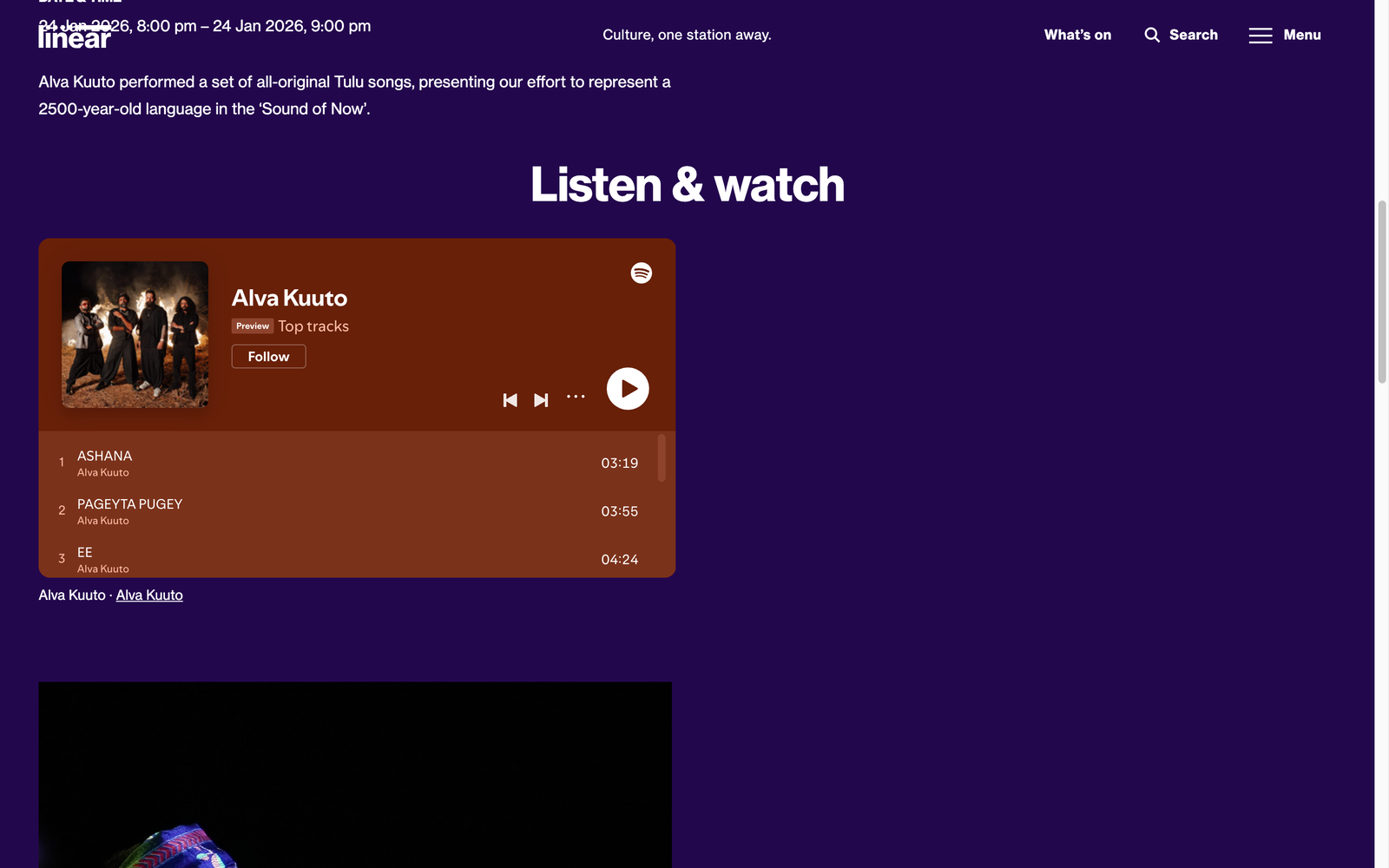Click the track list scrollbar in player
The image size is (1389, 868).
pyautogui.click(x=662, y=457)
